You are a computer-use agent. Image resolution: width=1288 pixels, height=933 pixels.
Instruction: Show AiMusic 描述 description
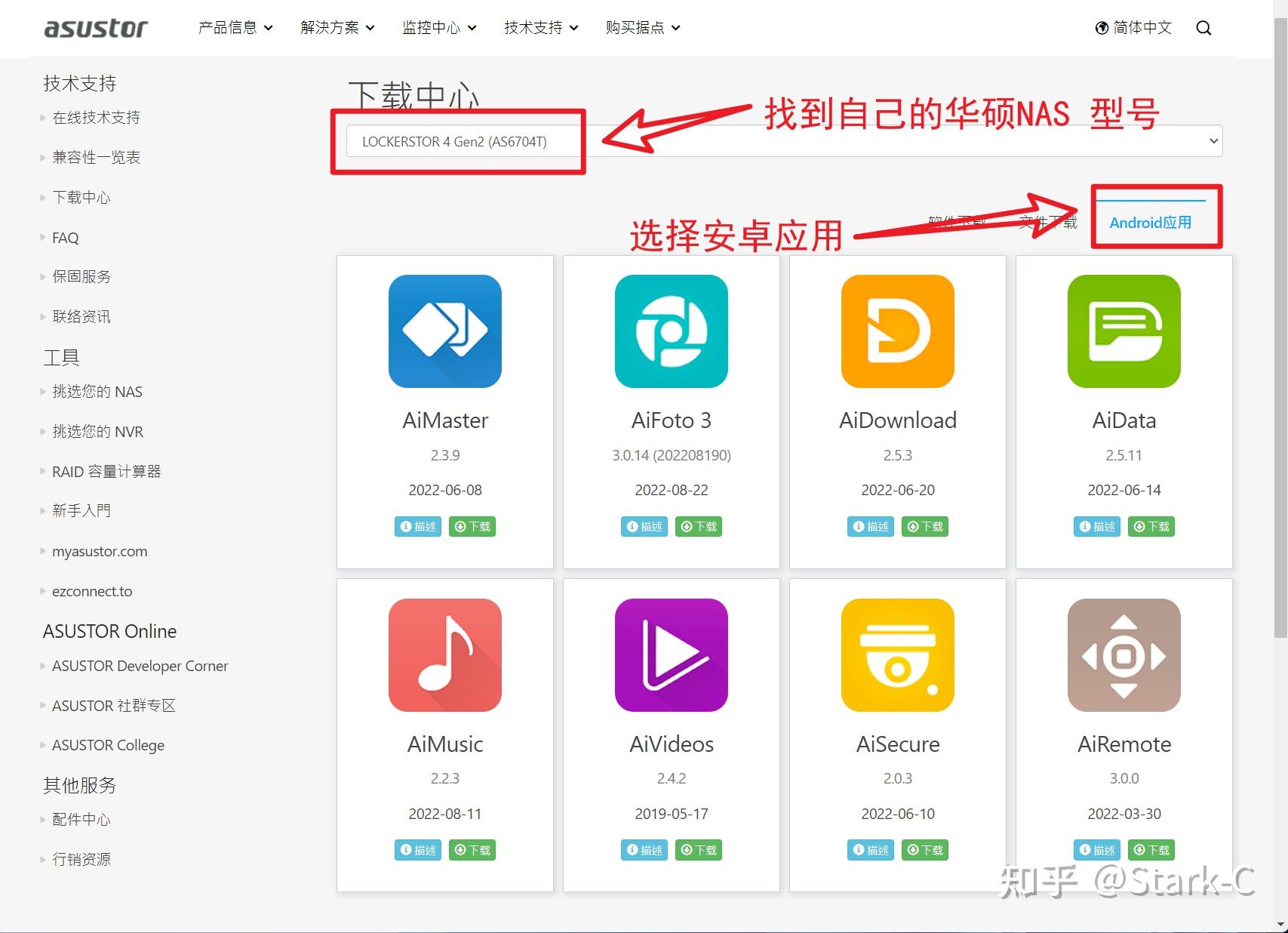418,850
